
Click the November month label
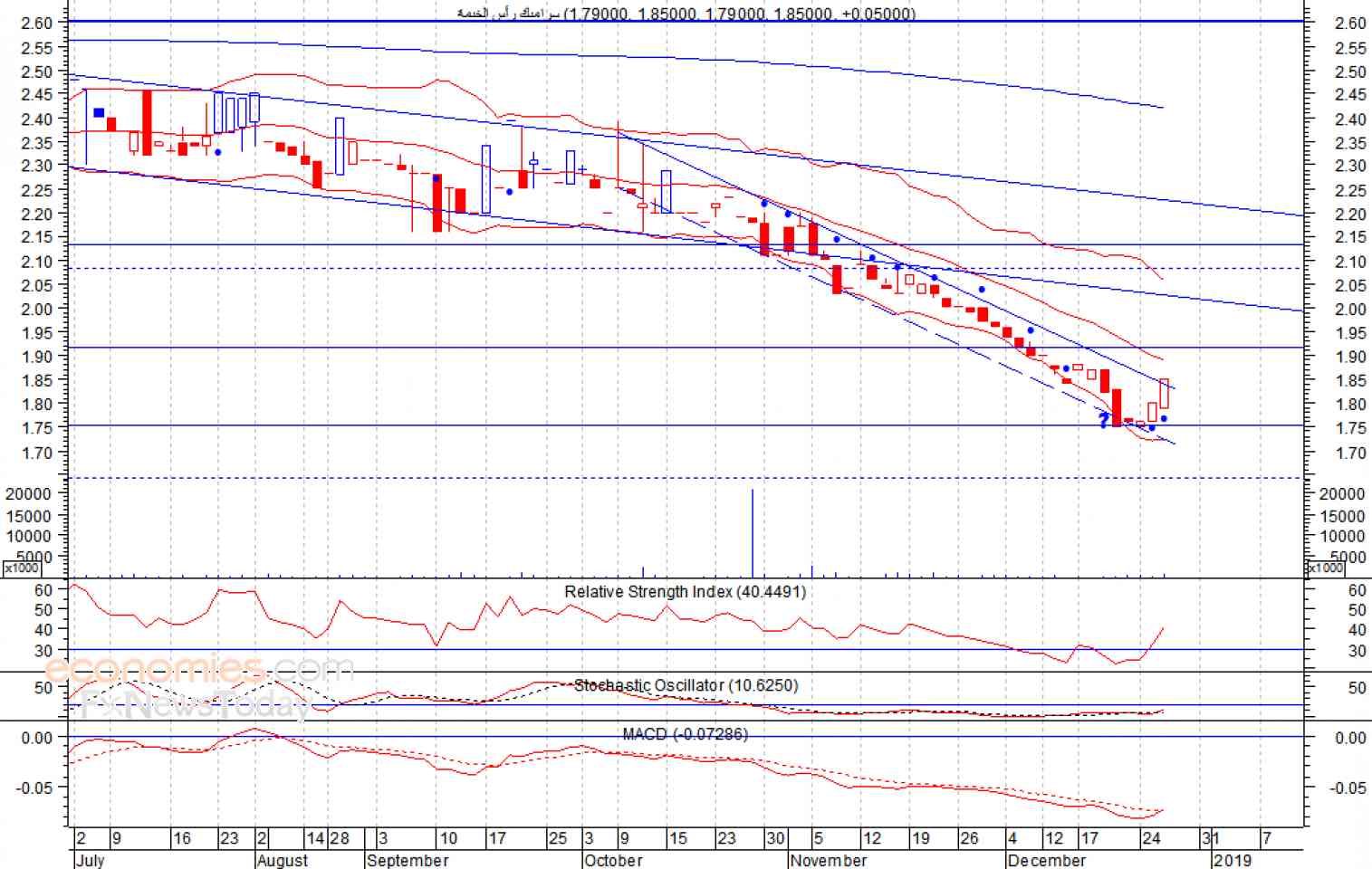click(829, 860)
